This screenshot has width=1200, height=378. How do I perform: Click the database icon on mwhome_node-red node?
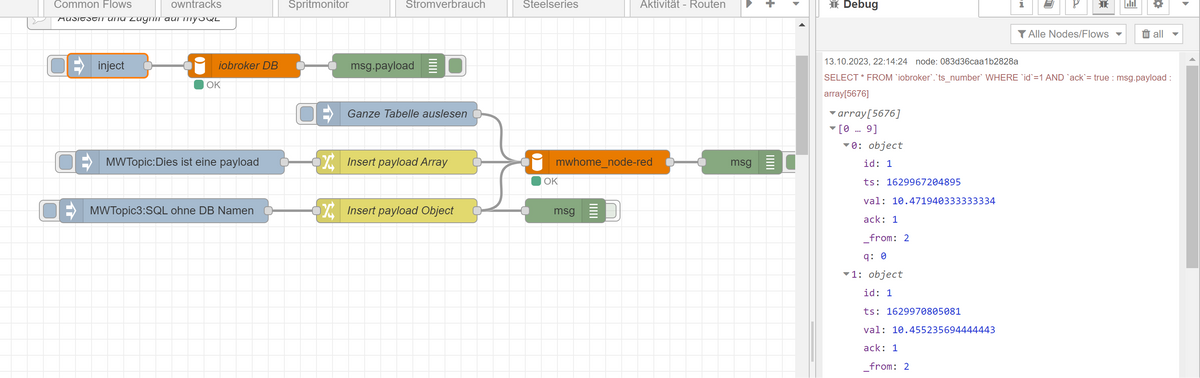(537, 162)
